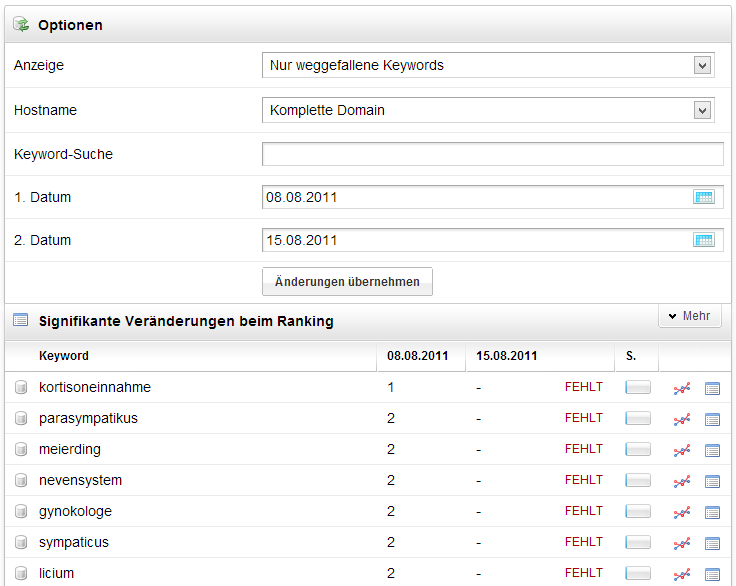Click database icon beside kortisoneinnahme
The width and height of the screenshot is (736, 586).
coord(21,388)
